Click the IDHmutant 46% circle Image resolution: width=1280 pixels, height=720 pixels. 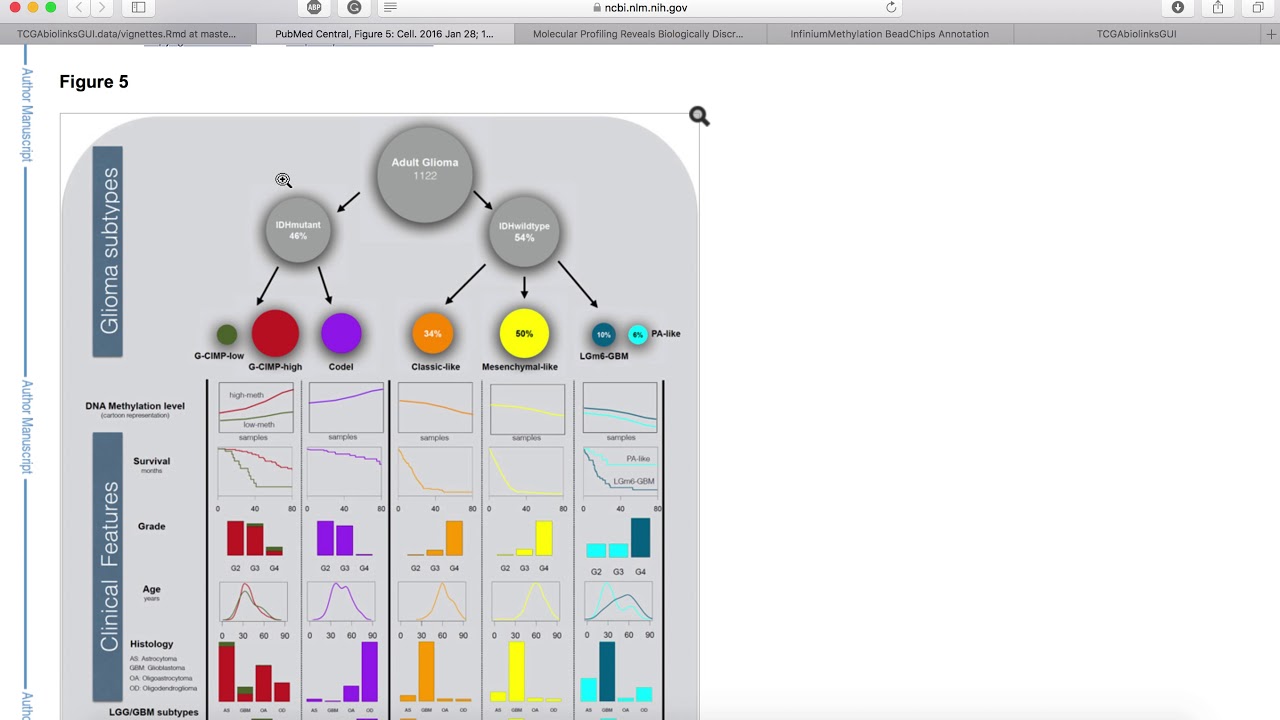click(x=298, y=231)
